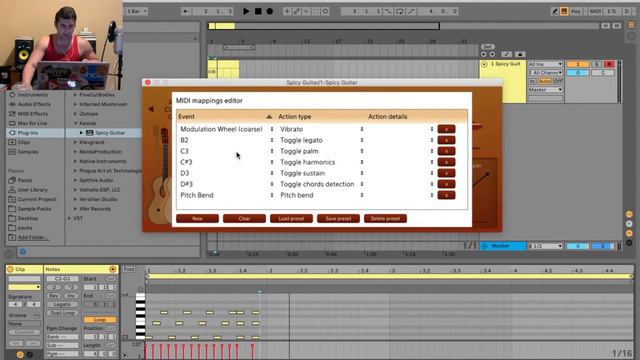This screenshot has width=640, height=360.
Task: Enable Key map mode
Action: (576, 11)
